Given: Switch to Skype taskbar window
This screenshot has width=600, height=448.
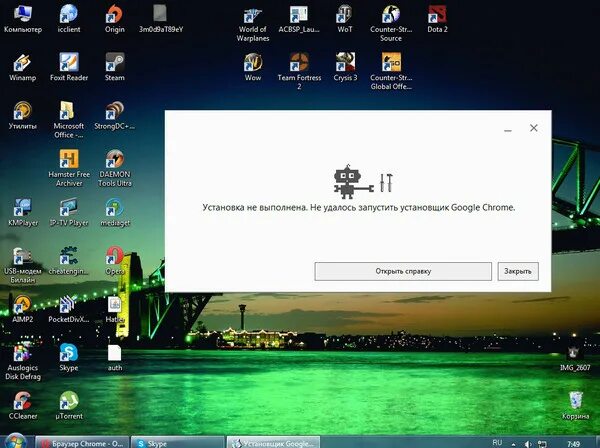Looking at the screenshot, I should pyautogui.click(x=178, y=442).
